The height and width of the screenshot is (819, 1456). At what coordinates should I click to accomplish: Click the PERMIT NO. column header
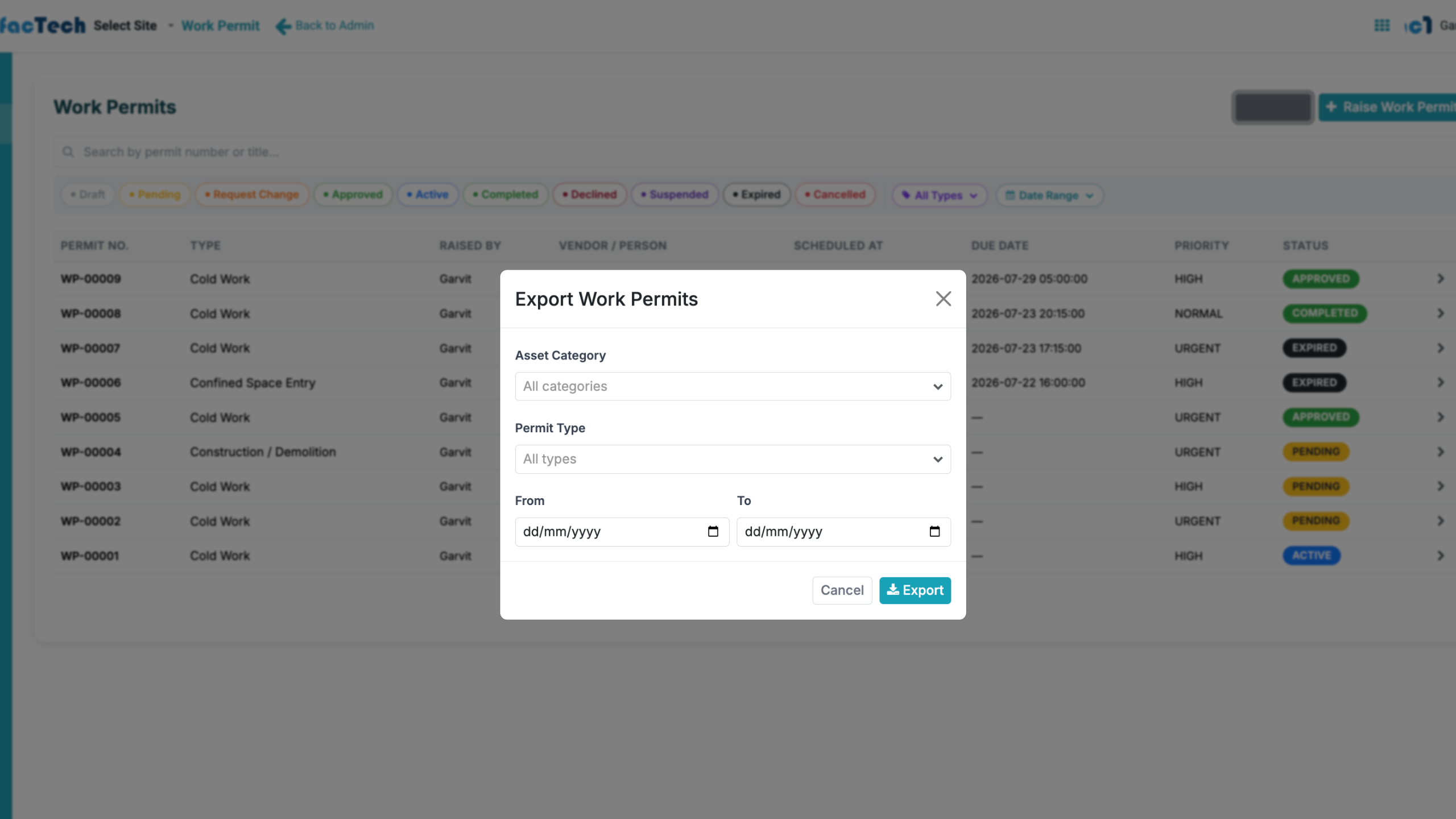click(x=94, y=246)
